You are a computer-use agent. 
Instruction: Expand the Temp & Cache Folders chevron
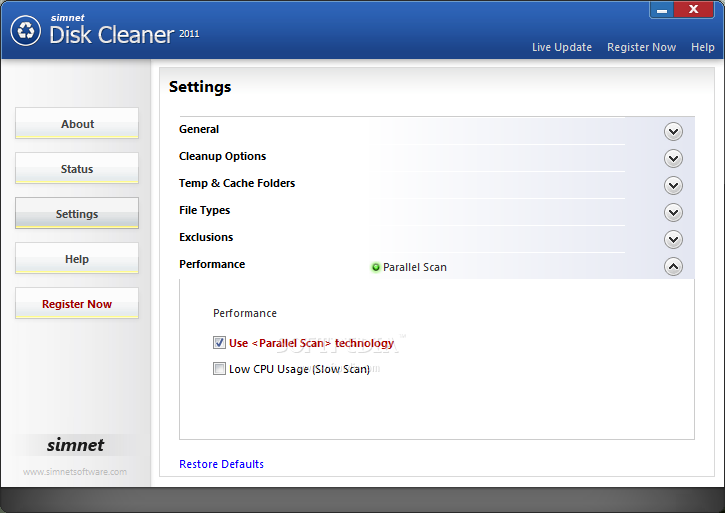[673, 185]
